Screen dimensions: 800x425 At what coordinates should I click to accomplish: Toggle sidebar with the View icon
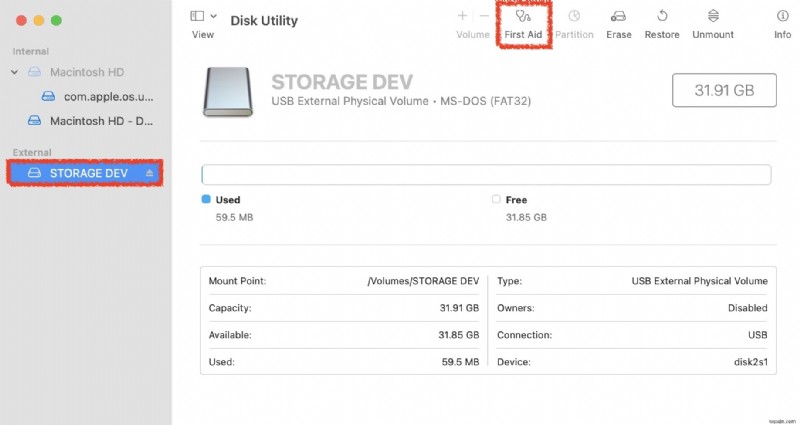[197, 16]
